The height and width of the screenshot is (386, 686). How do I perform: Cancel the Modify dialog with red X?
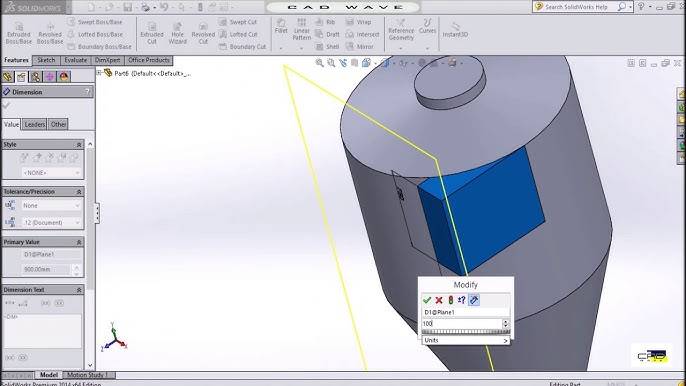[439, 300]
